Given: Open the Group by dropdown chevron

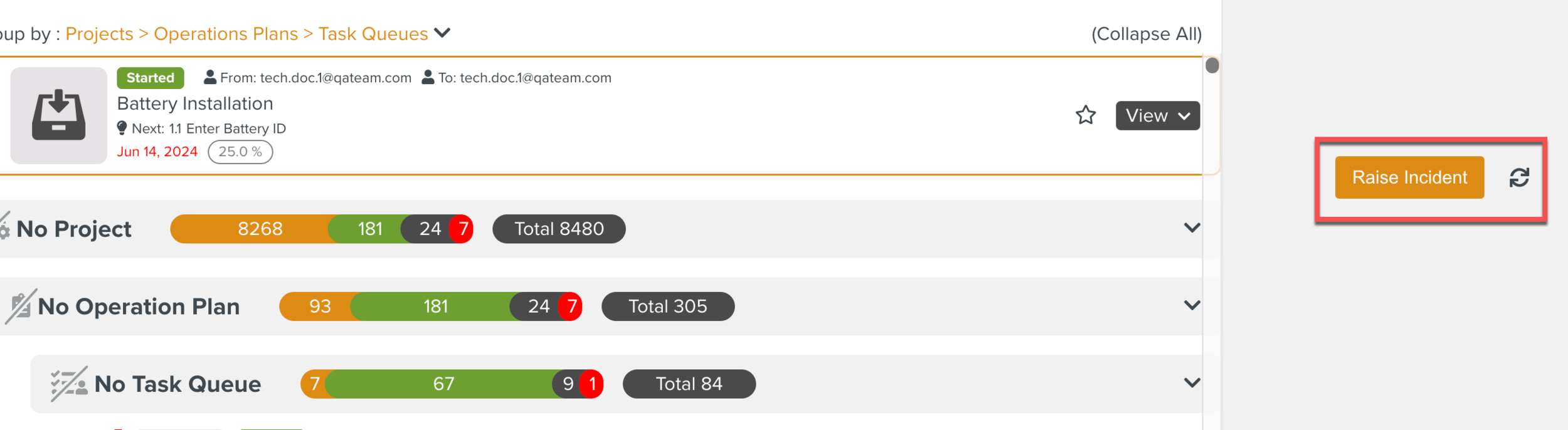Looking at the screenshot, I should pyautogui.click(x=442, y=33).
